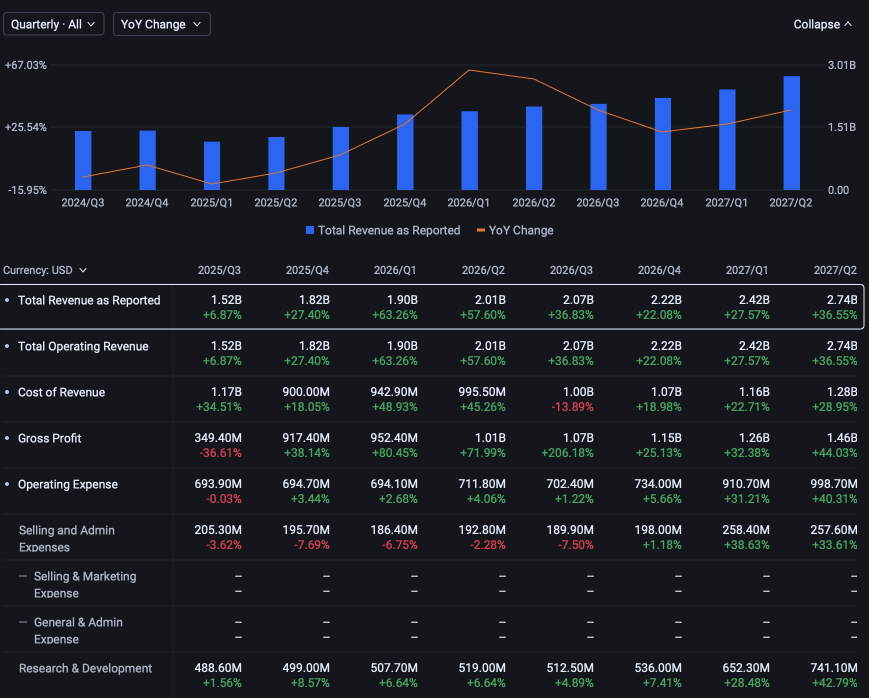Click the 2027/Q2 revenue bar
Image resolution: width=869 pixels, height=698 pixels.
click(x=791, y=133)
